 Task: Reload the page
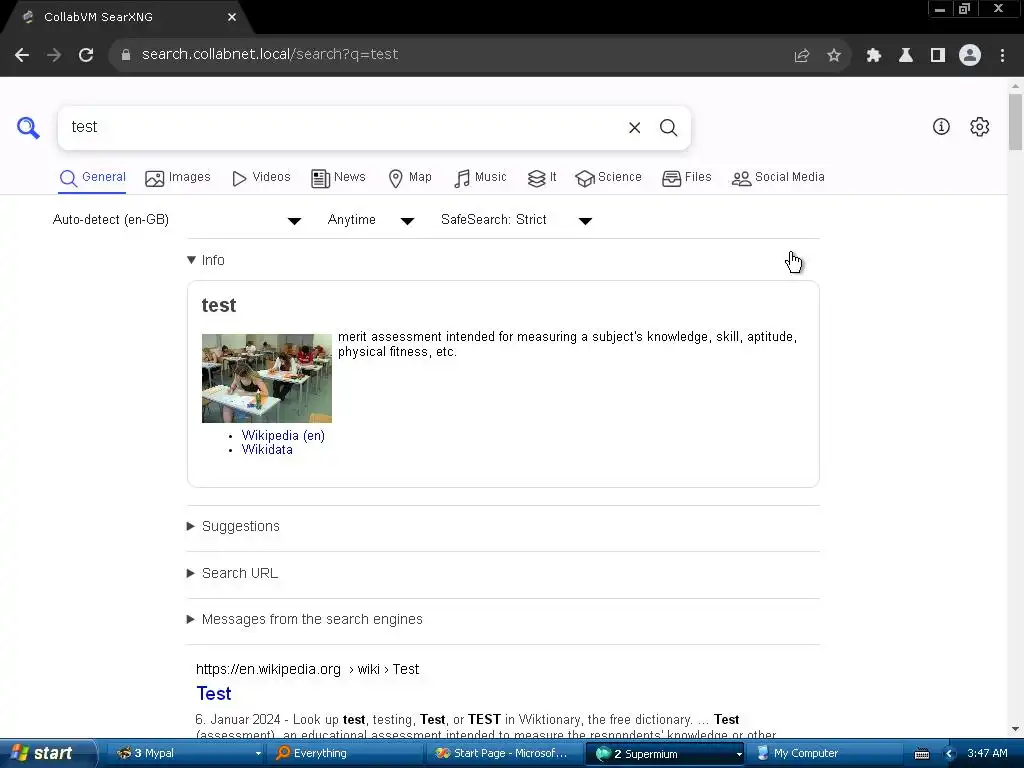(x=86, y=55)
